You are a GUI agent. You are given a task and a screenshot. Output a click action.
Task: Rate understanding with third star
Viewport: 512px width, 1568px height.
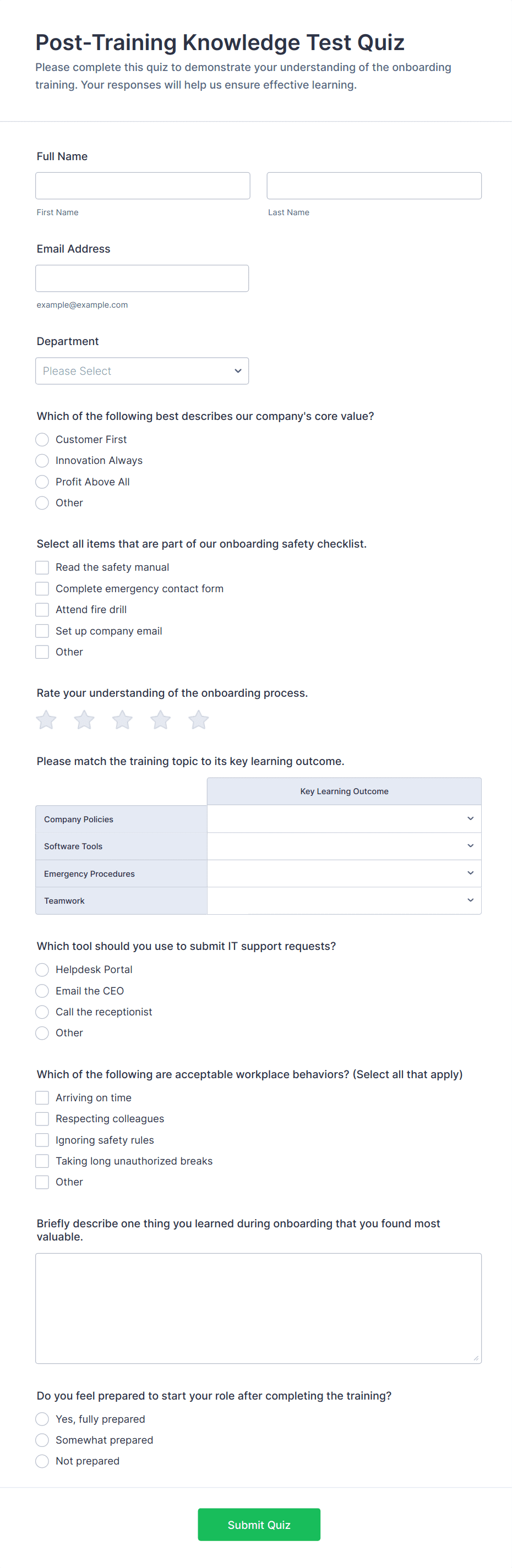click(122, 719)
